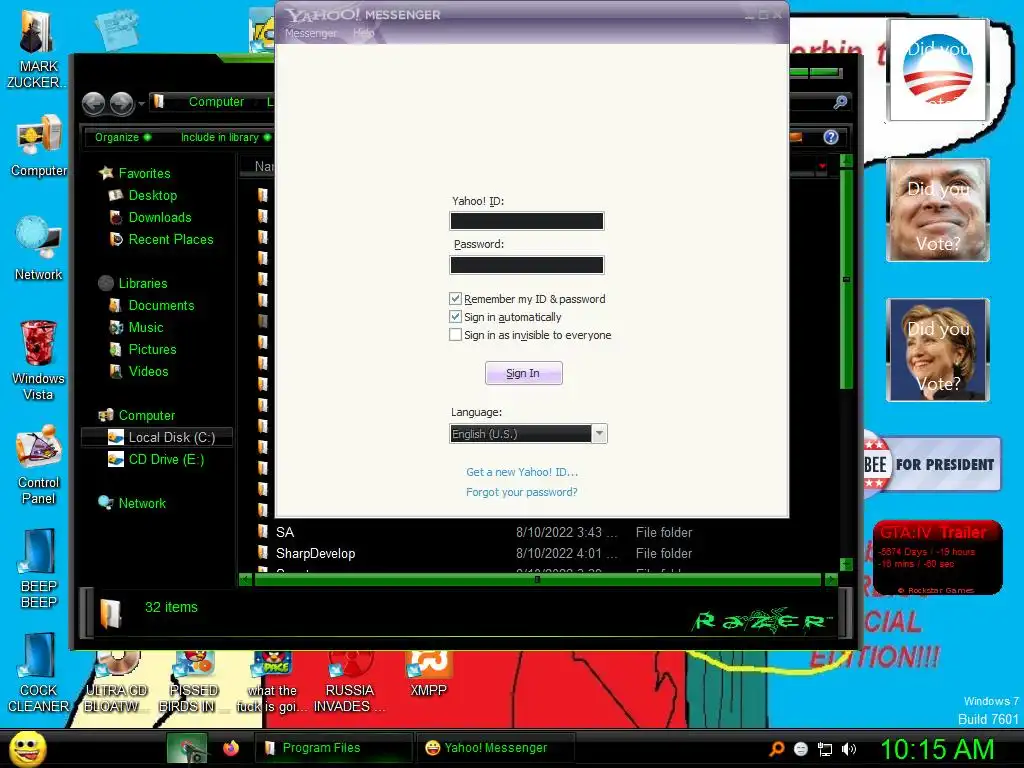Viewport: 1024px width, 768px height.
Task: Select Libraries in navigation pane
Action: [143, 283]
